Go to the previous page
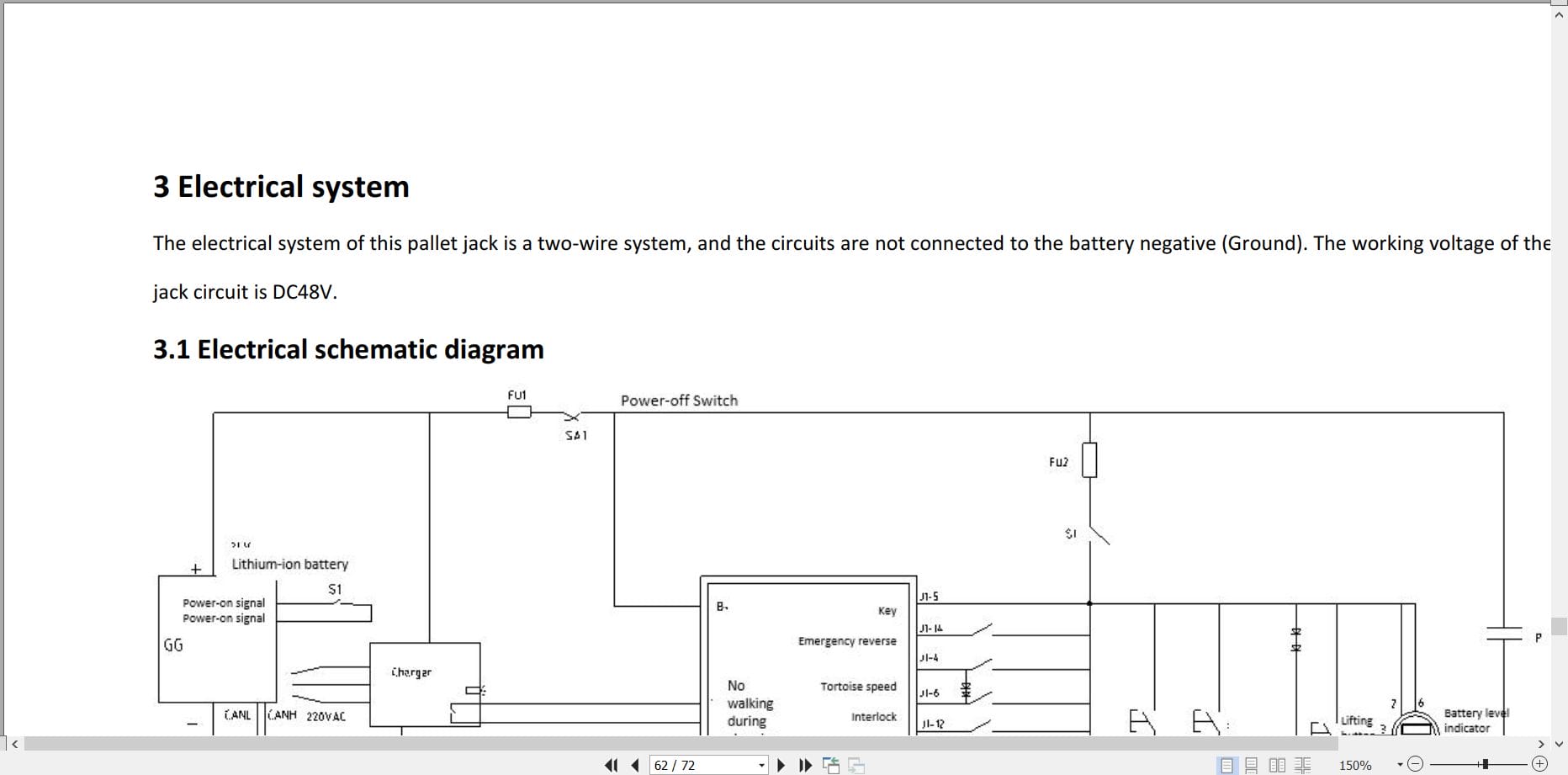Image resolution: width=1568 pixels, height=775 pixels. [x=633, y=765]
